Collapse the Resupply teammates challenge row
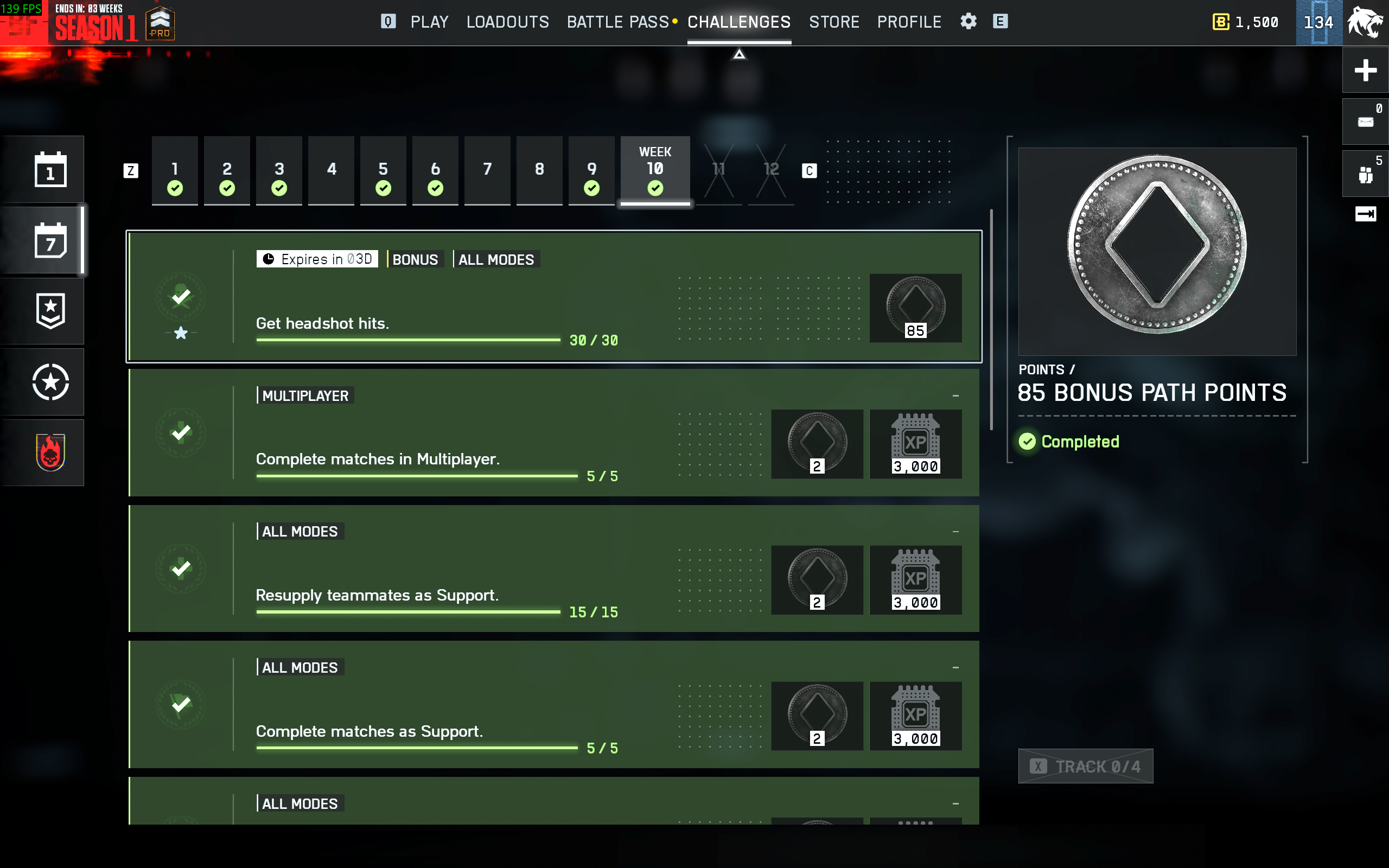Screen dimensions: 1389x868 tap(955, 532)
